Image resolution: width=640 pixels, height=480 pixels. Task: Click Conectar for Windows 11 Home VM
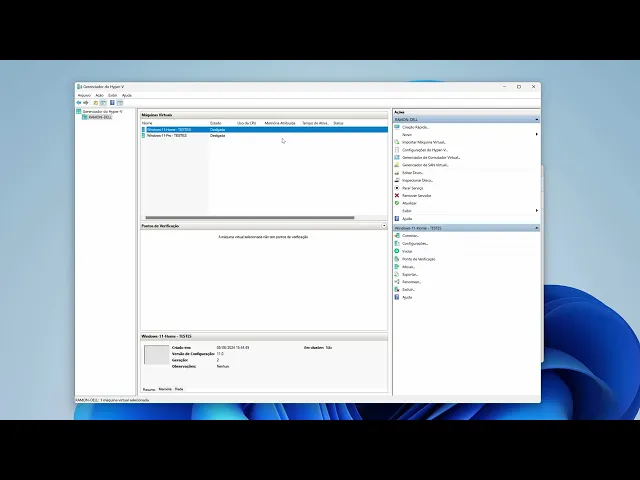pos(410,236)
